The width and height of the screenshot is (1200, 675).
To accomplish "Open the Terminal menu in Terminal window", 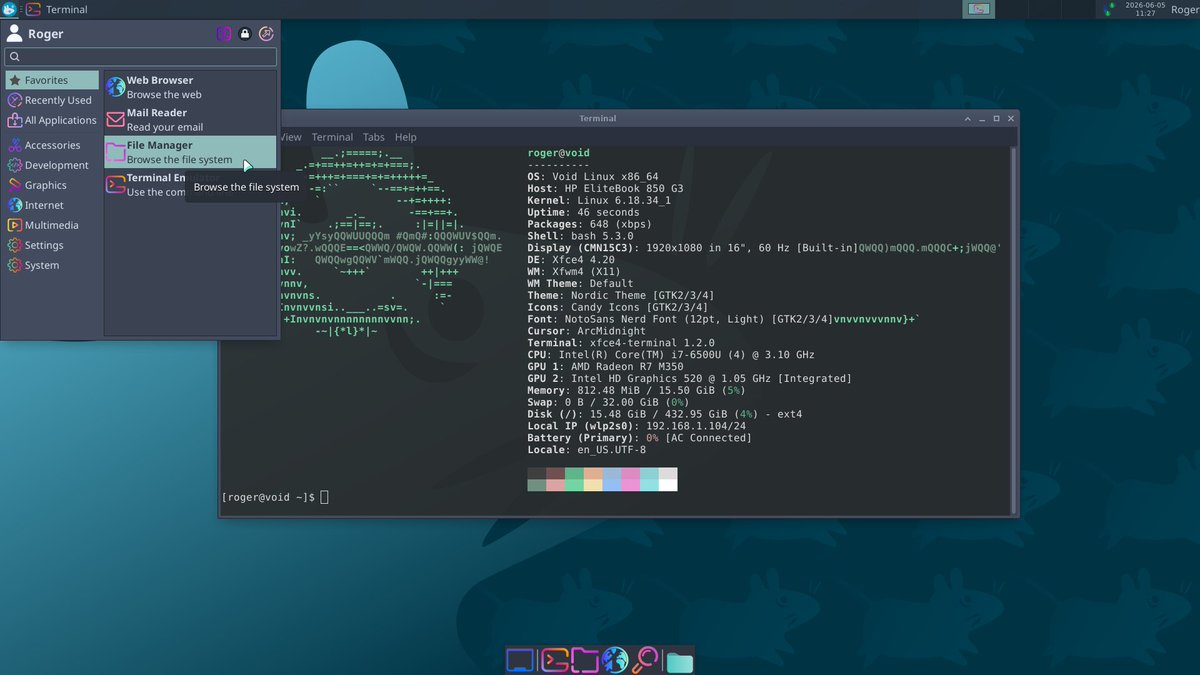I will pyautogui.click(x=332, y=137).
